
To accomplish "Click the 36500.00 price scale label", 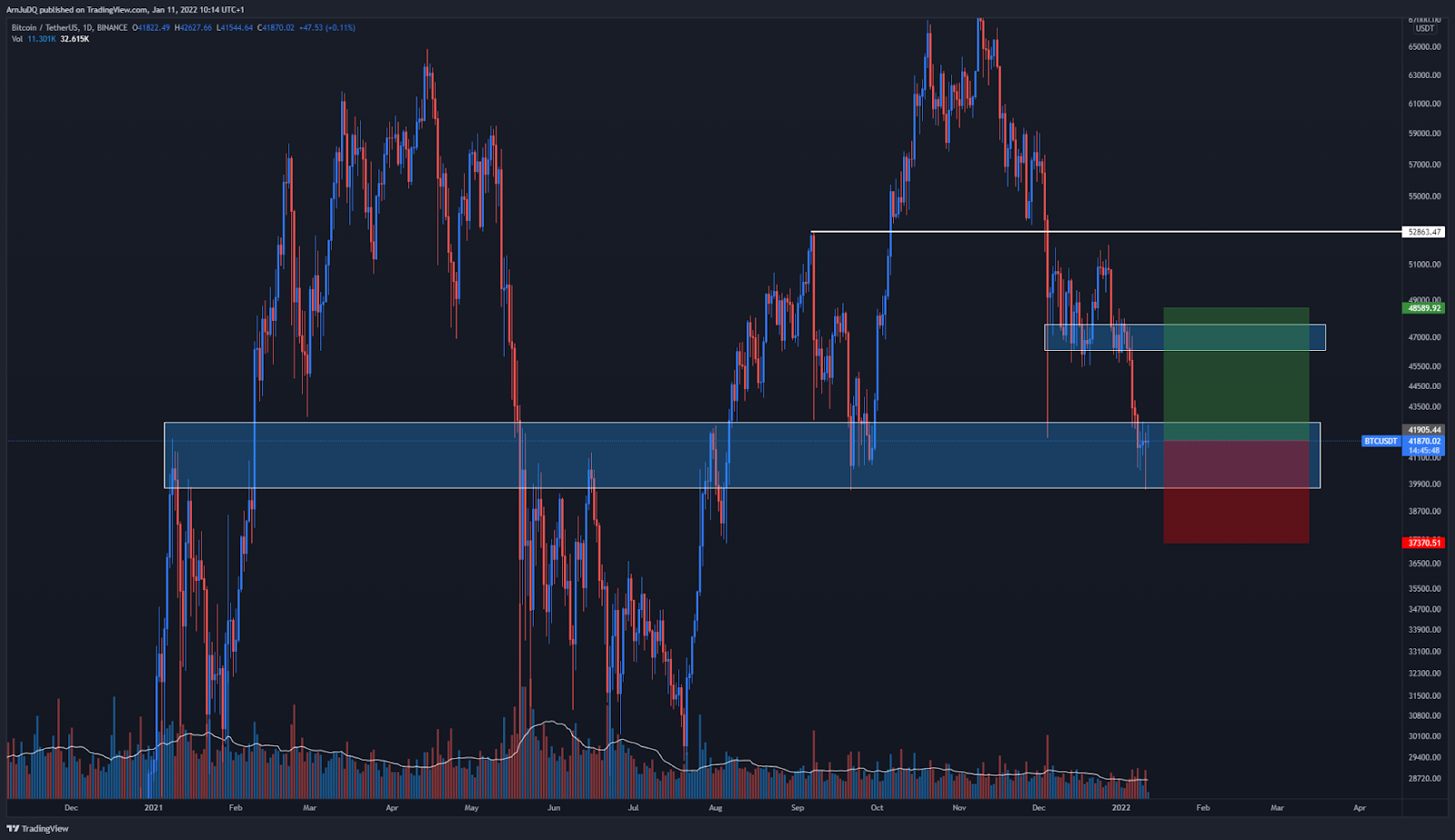I will point(1424,564).
